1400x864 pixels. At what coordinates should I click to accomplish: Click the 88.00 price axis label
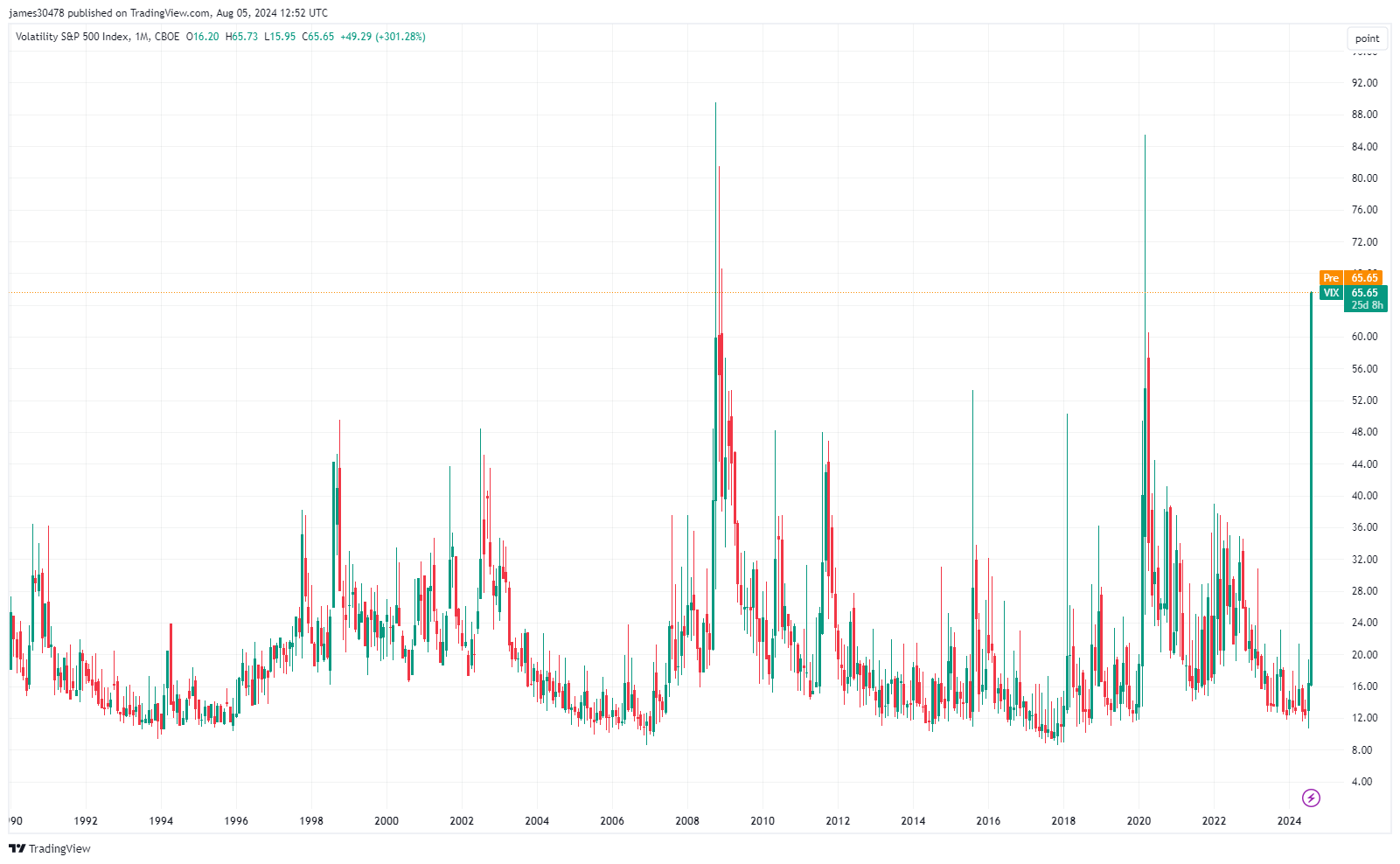click(1364, 115)
